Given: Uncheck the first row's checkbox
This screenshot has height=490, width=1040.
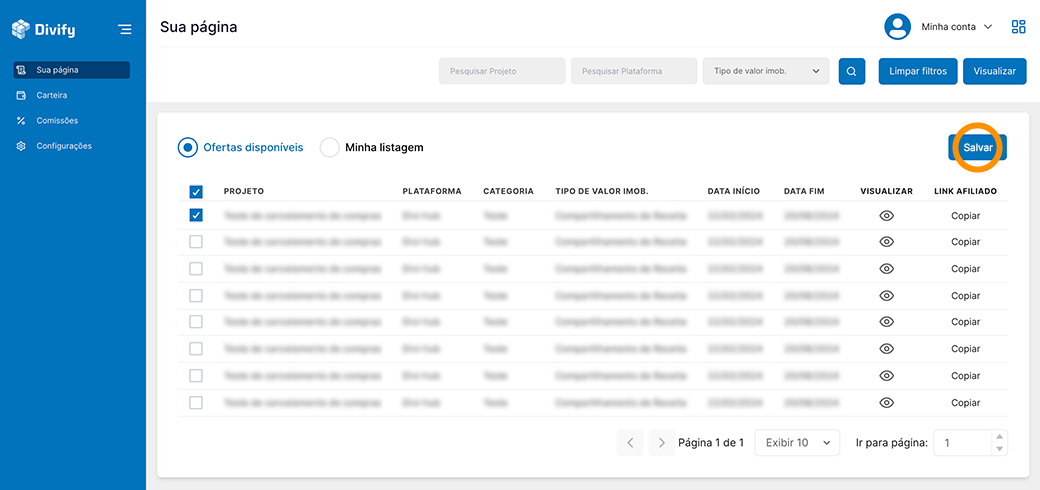Looking at the screenshot, I should click(196, 215).
